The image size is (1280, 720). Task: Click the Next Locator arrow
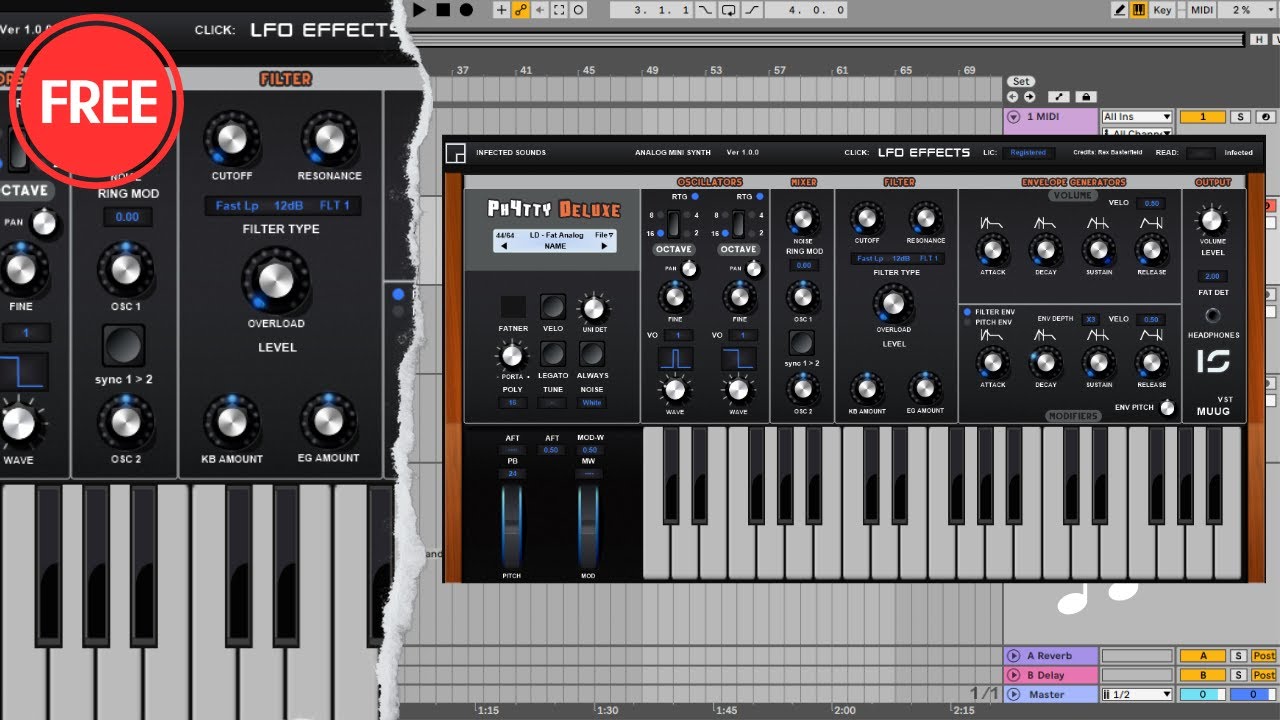click(x=1028, y=97)
